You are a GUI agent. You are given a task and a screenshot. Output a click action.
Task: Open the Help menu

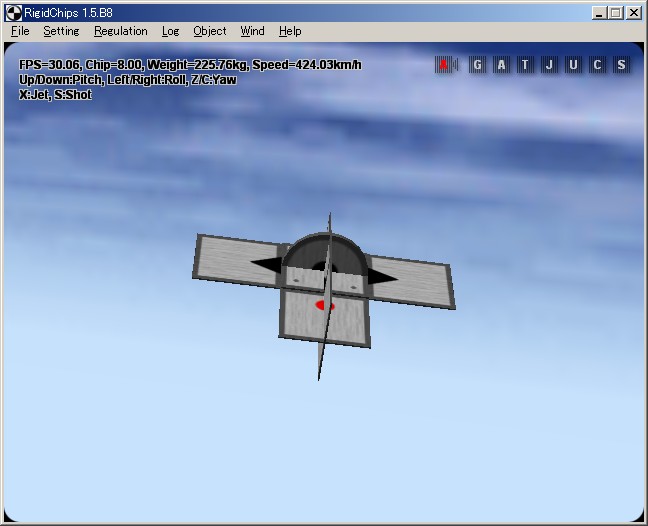(290, 31)
